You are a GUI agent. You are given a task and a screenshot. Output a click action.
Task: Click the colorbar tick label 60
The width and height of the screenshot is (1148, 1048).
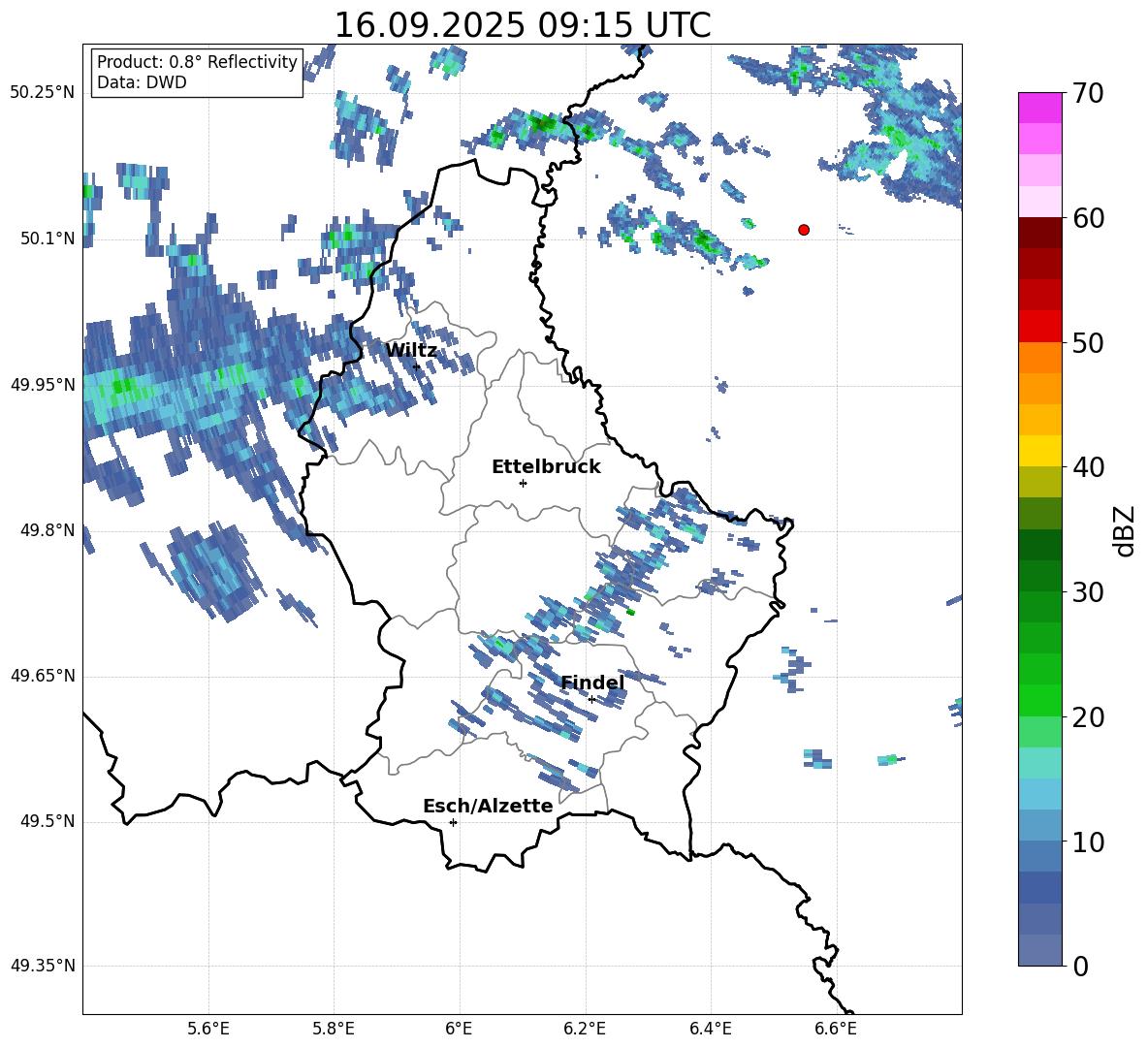(1088, 218)
